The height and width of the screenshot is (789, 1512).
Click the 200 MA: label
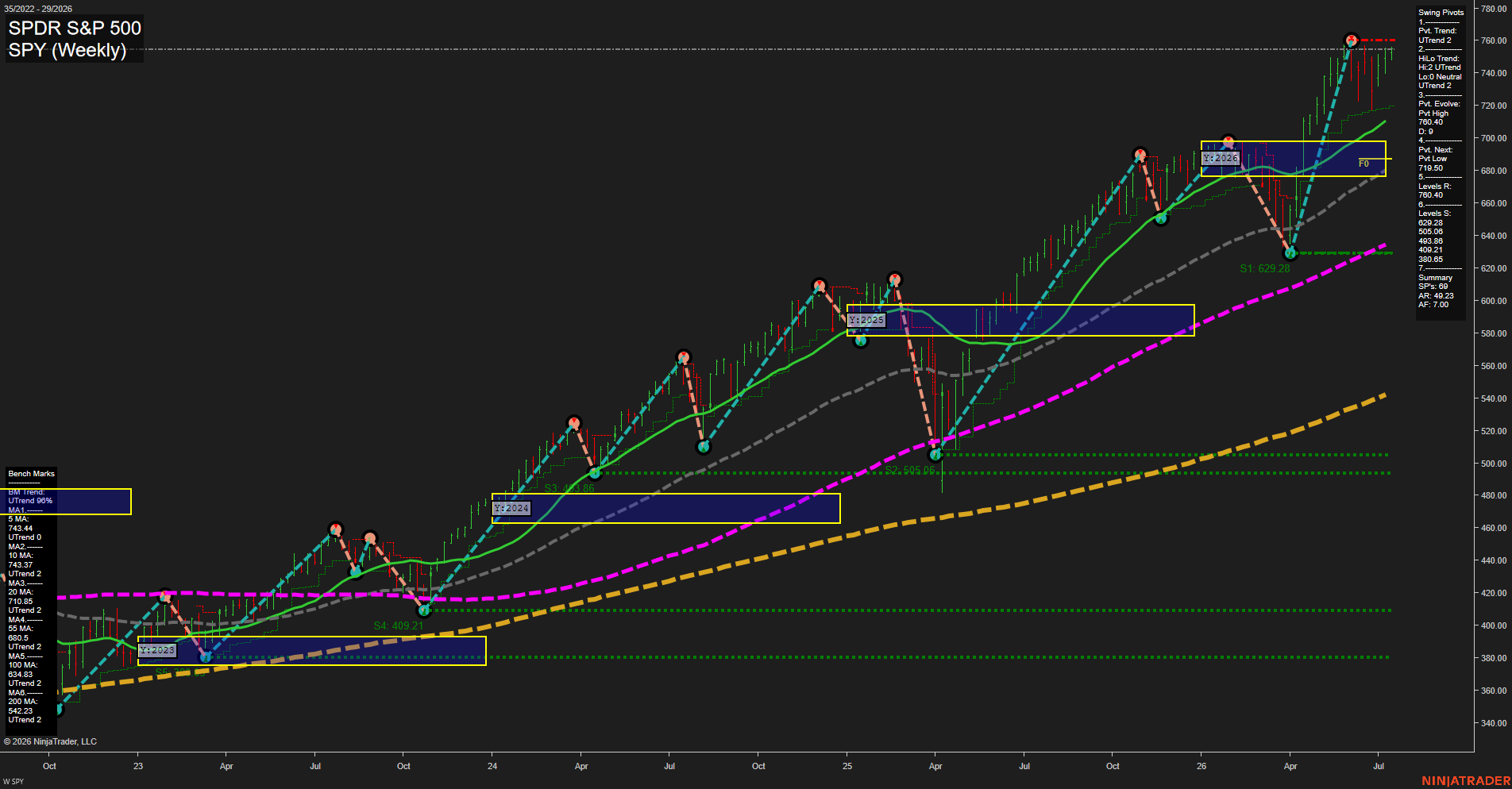coord(23,702)
